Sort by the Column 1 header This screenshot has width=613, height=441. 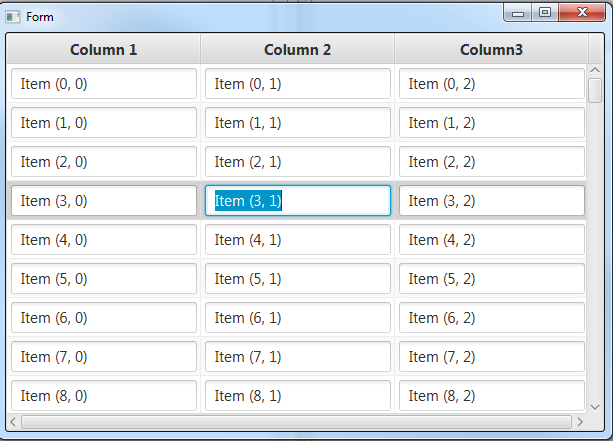tap(103, 49)
